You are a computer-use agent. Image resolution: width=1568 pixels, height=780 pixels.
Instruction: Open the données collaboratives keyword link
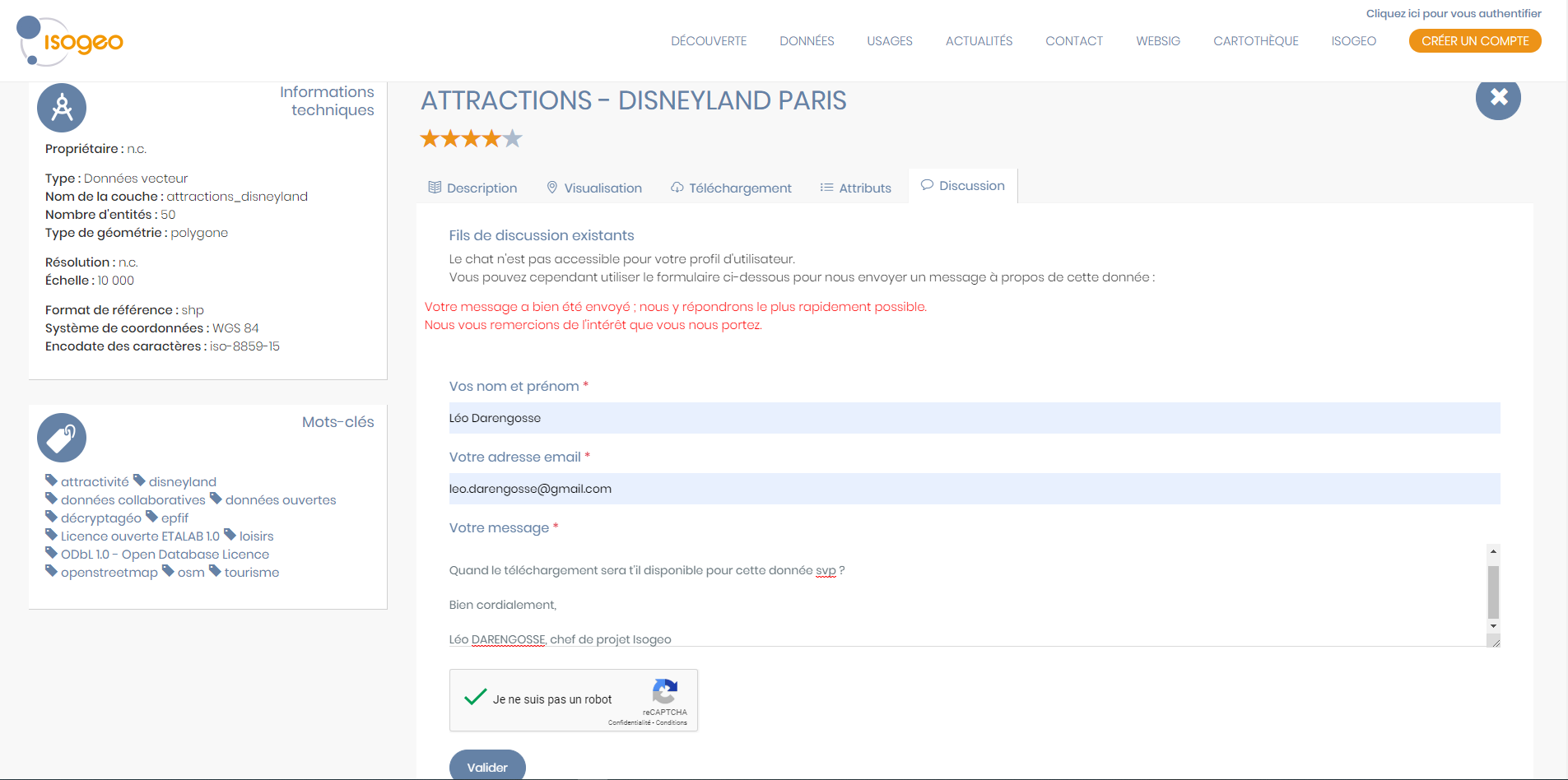(133, 500)
